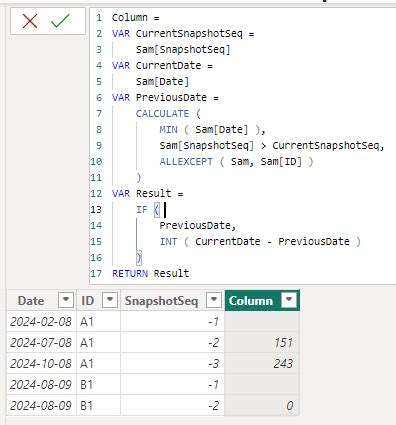Click the Column value 243
396x425 pixels.
coord(262,364)
